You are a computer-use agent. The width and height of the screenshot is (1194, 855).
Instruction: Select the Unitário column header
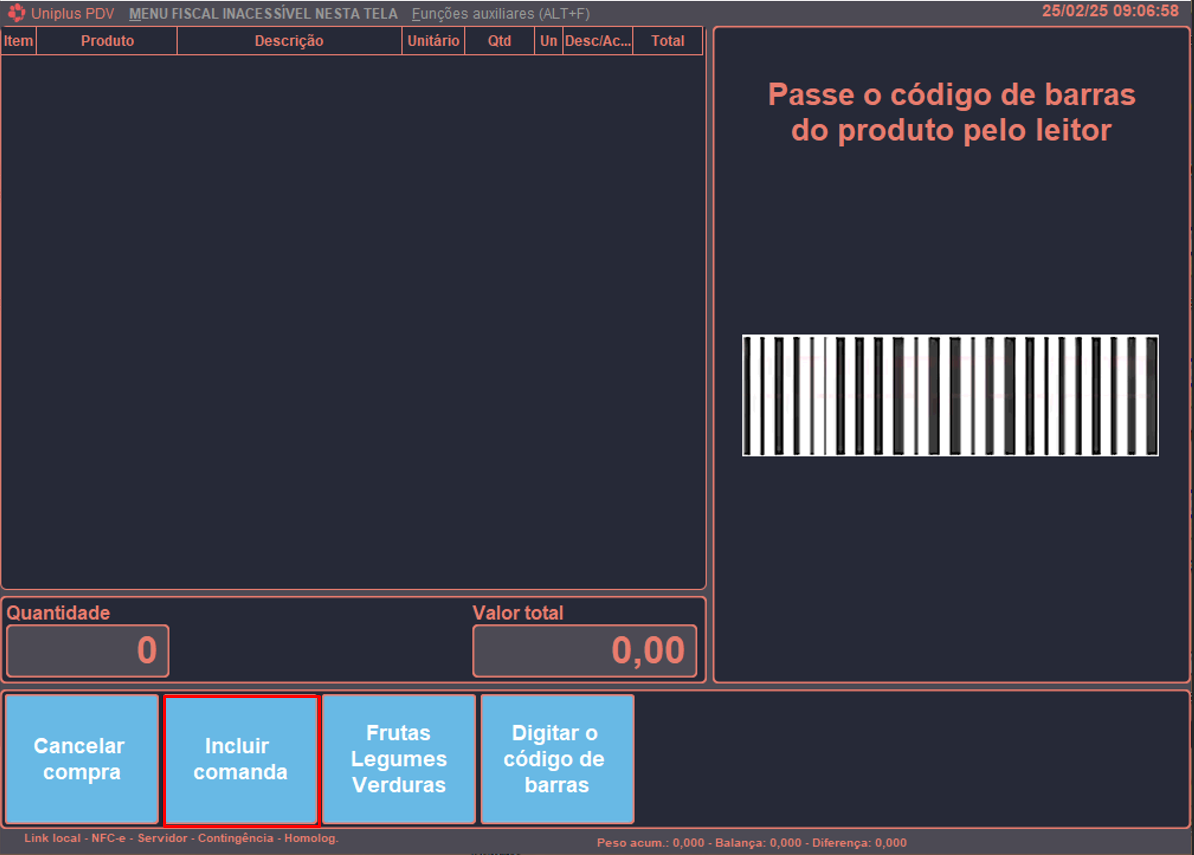click(x=433, y=41)
